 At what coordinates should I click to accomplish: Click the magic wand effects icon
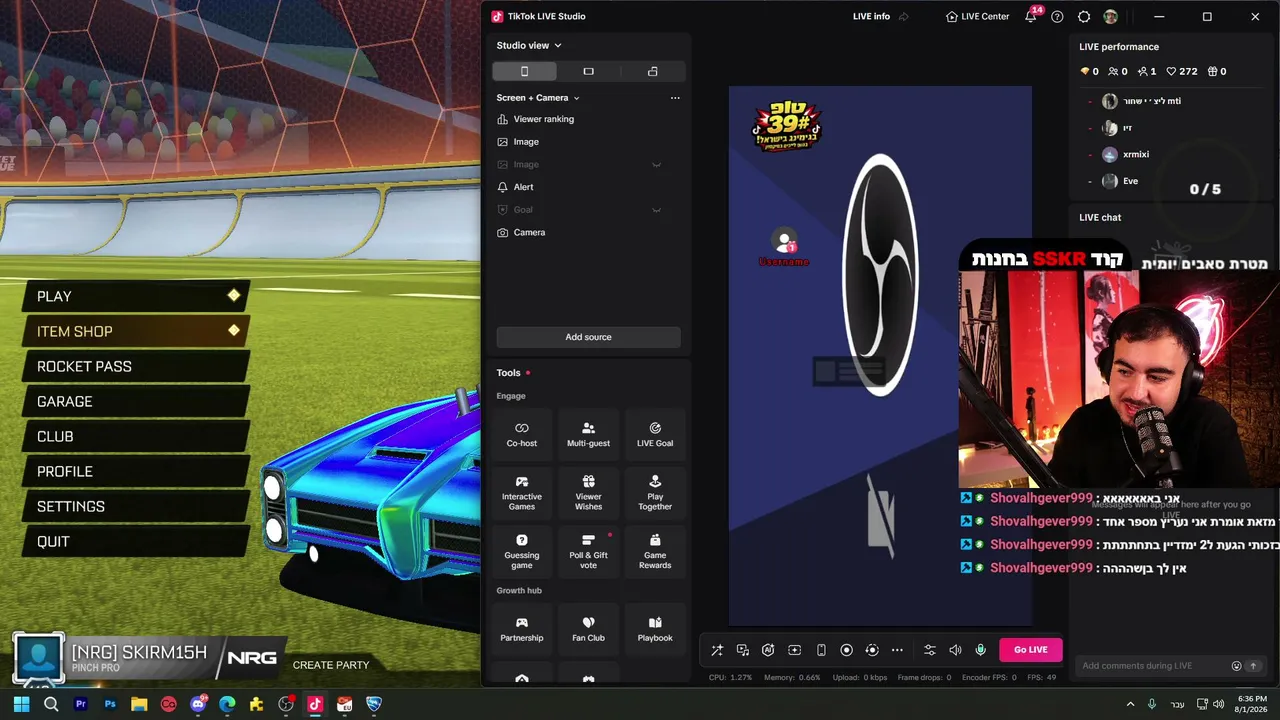point(717,650)
